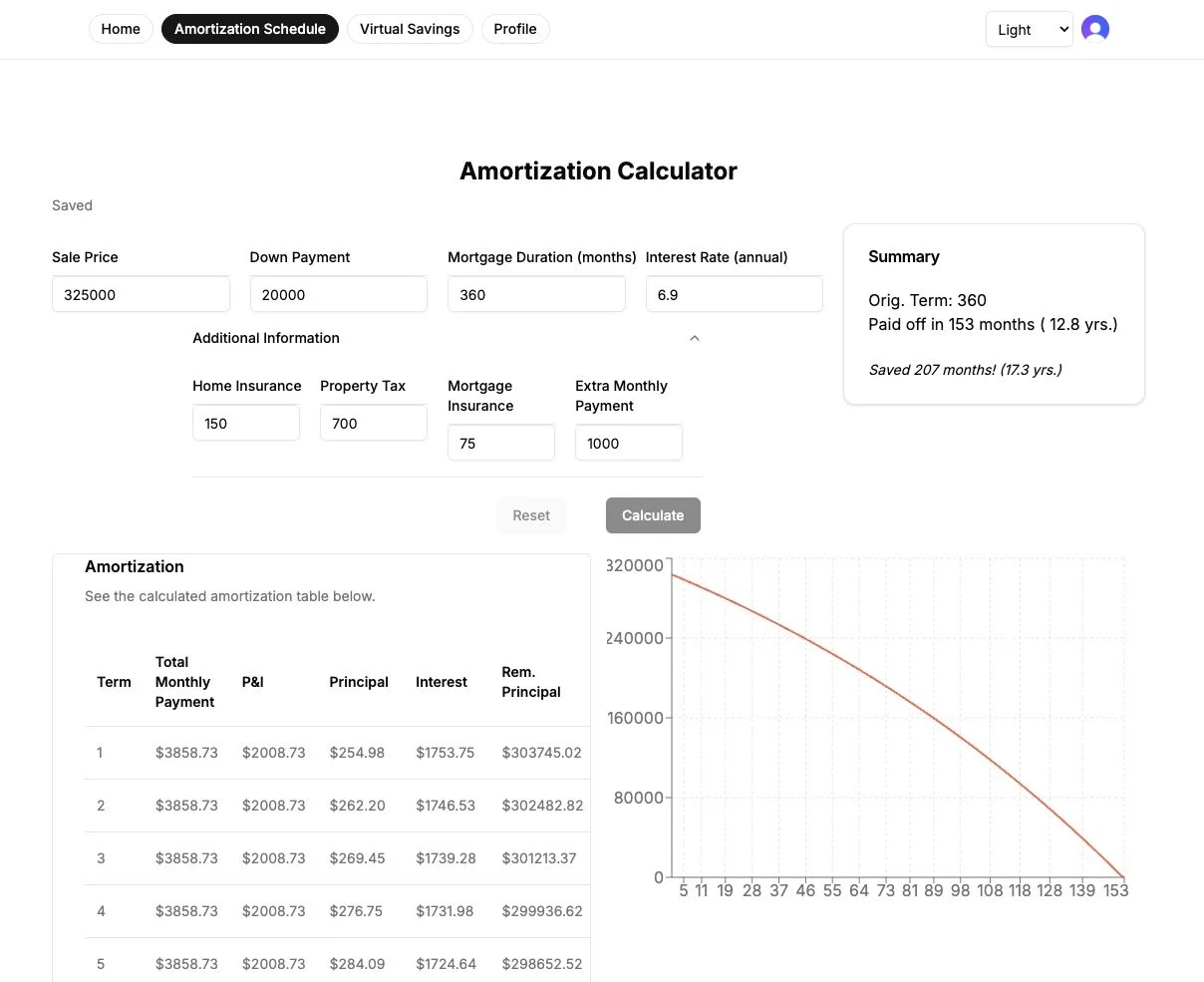Click the Summary card heading
1204x982 pixels.
[x=904, y=256]
